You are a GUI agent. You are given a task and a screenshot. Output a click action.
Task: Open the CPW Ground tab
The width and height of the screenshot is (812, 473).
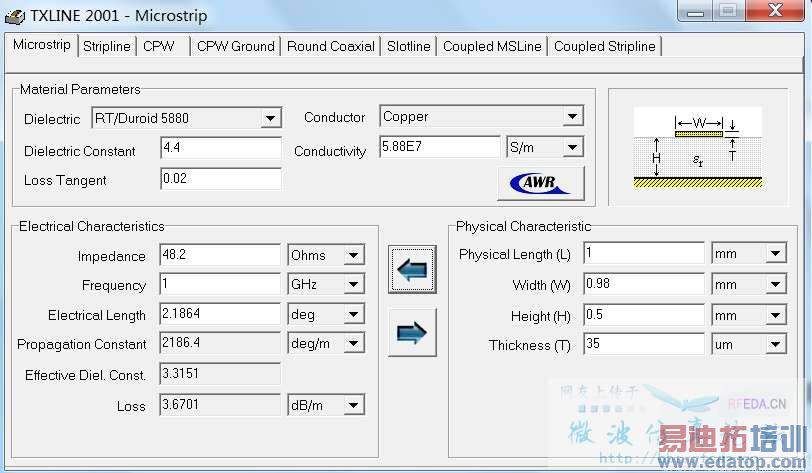coord(236,46)
